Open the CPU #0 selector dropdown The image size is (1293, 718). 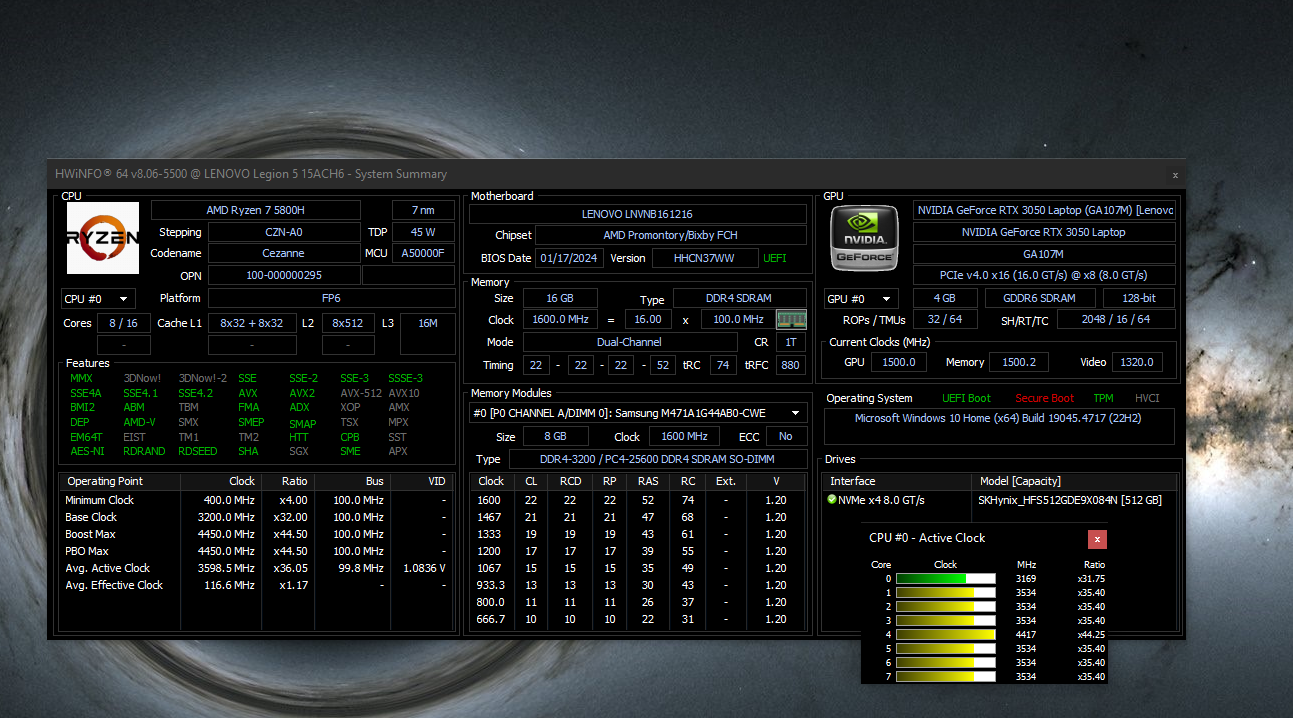pyautogui.click(x=98, y=298)
